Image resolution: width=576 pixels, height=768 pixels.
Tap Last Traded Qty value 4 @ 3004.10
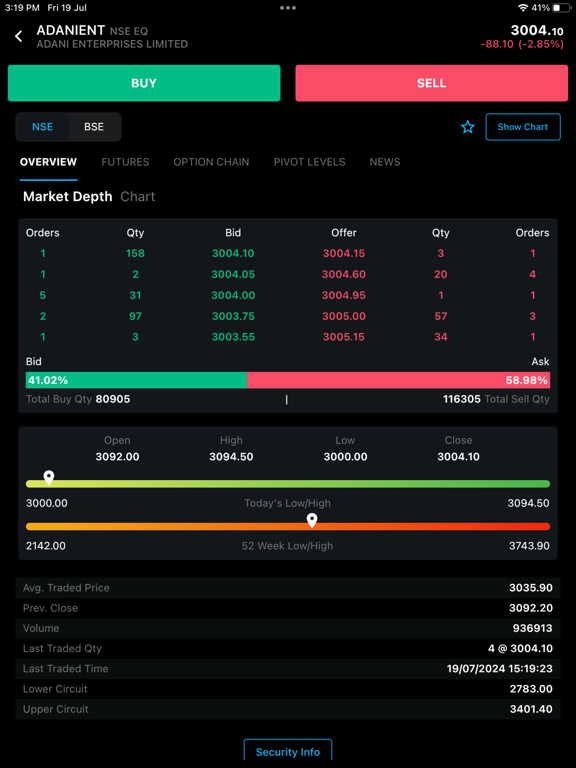click(x=520, y=648)
